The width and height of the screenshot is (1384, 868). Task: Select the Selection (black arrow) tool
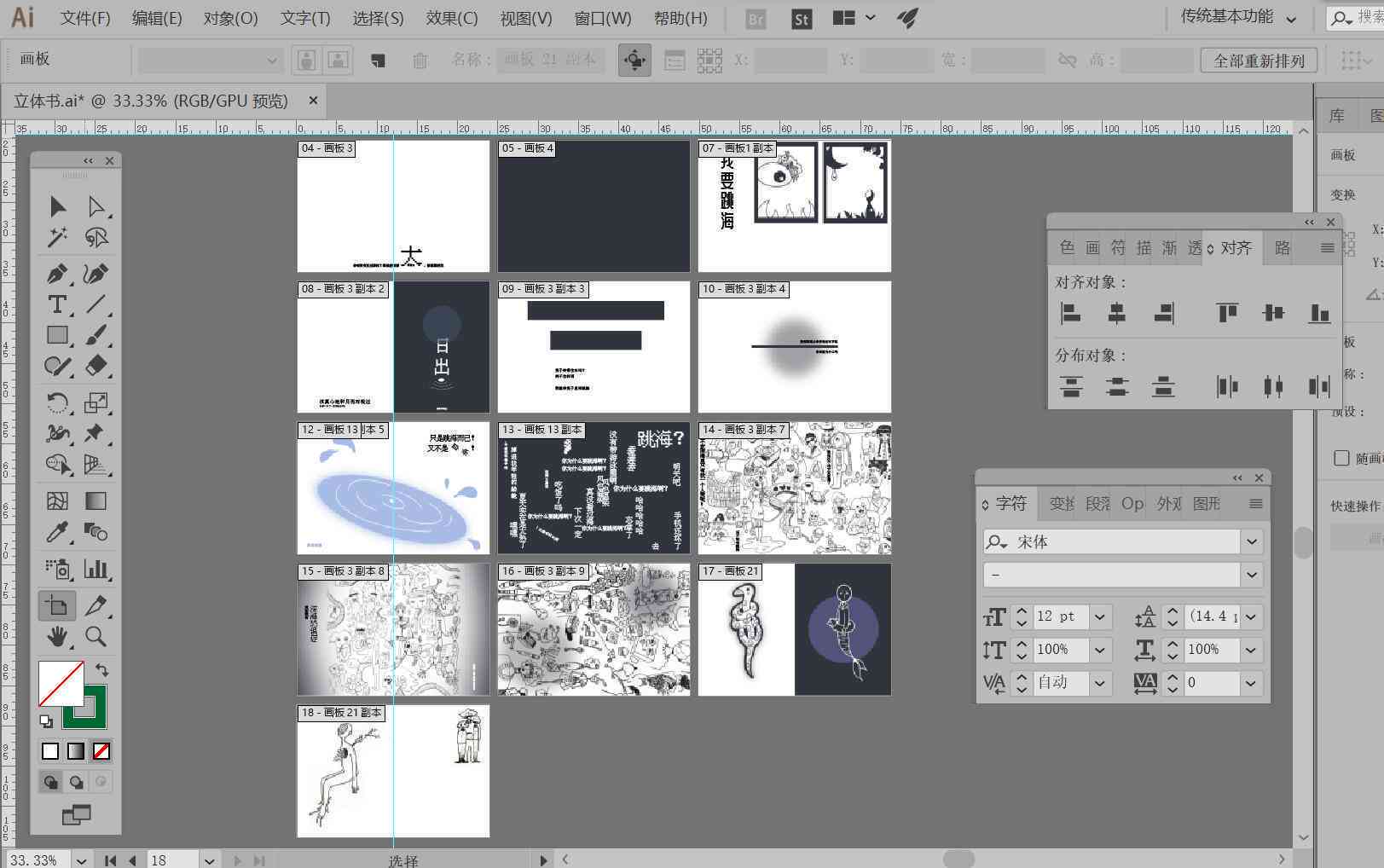(x=57, y=206)
